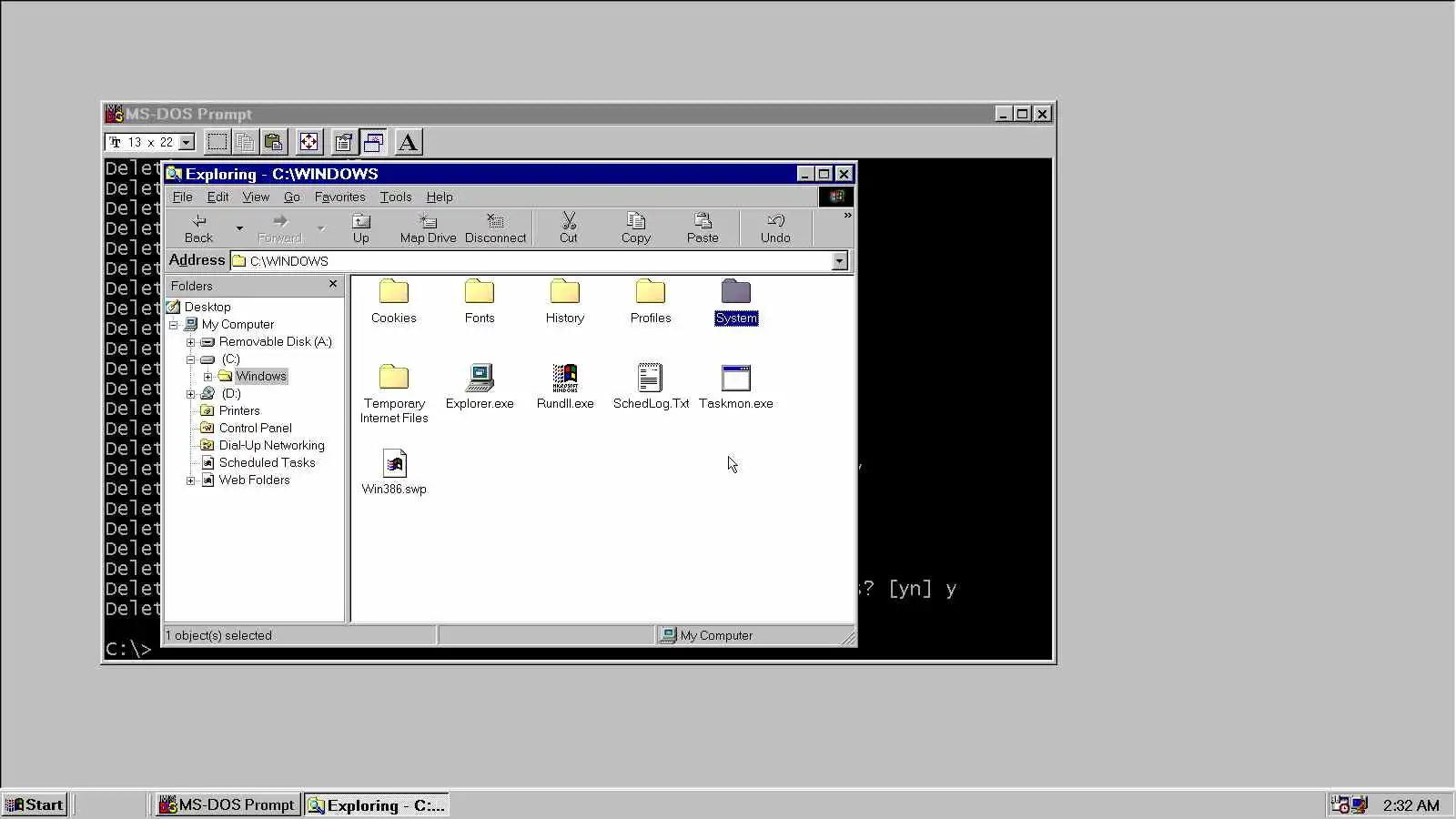Open MS-DOS Prompt Properties from its toolbar
1456x819 pixels.
coord(343,142)
